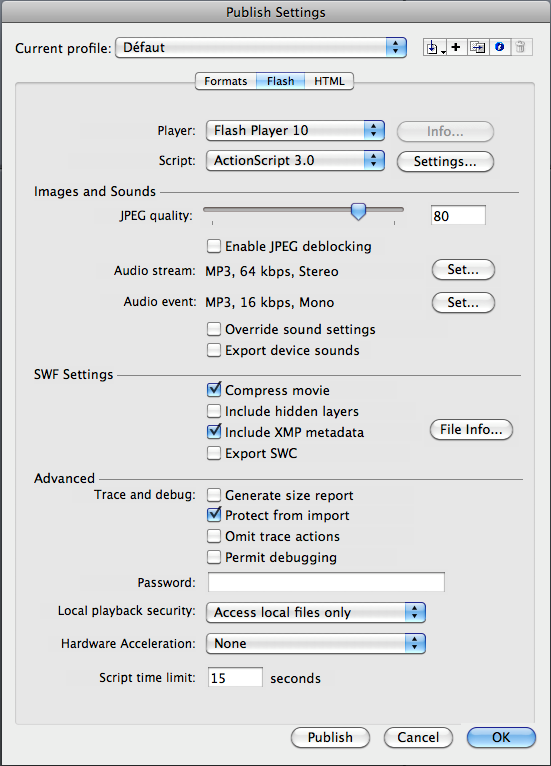Click the Publish button
The width and height of the screenshot is (551, 766).
330,737
